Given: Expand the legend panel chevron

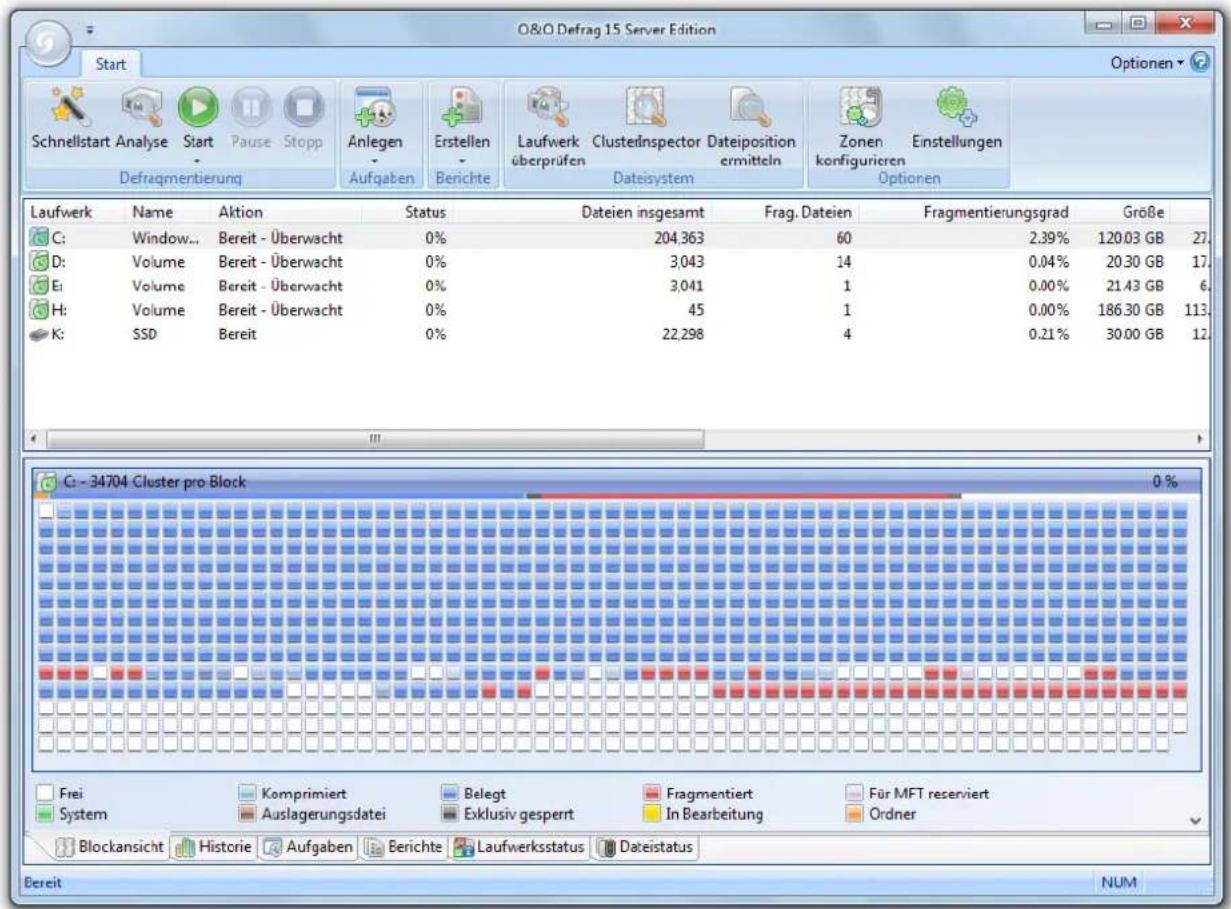Looking at the screenshot, I should pos(1195,819).
